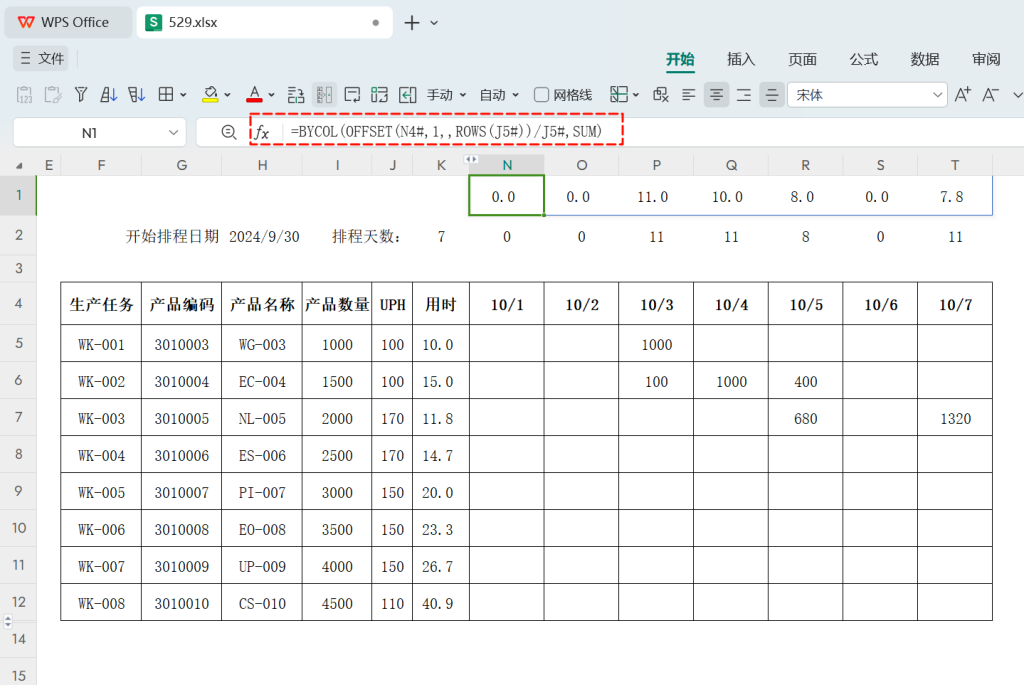Image resolution: width=1024 pixels, height=685 pixels.
Task: Click the wrap text icon
Action: point(352,95)
